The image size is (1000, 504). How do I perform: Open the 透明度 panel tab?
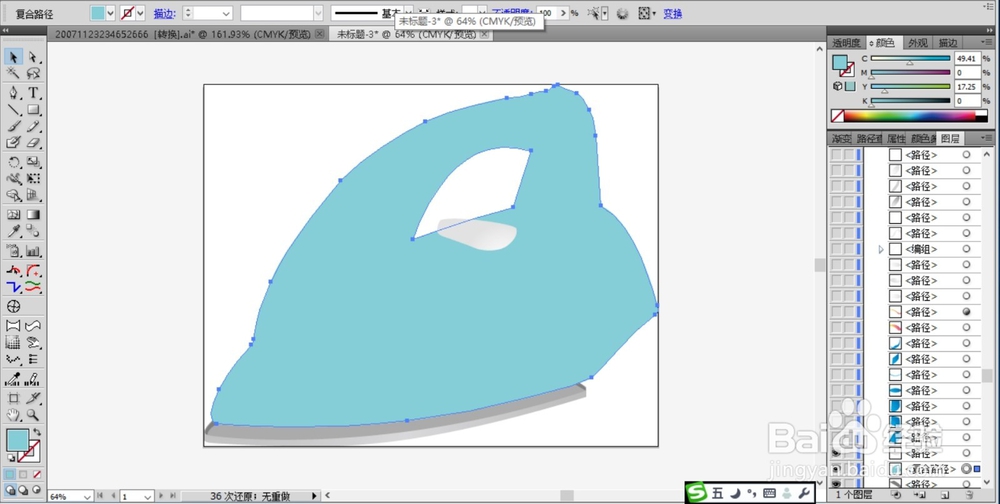point(846,43)
